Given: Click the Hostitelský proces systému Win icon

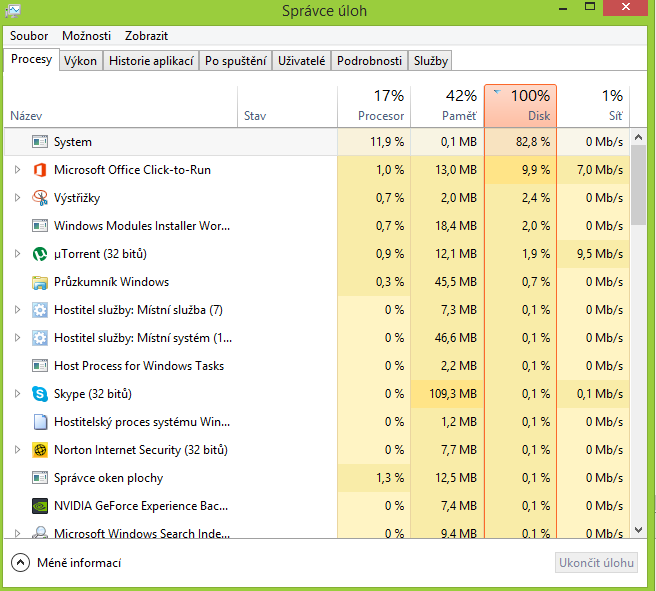Looking at the screenshot, I should coord(40,422).
